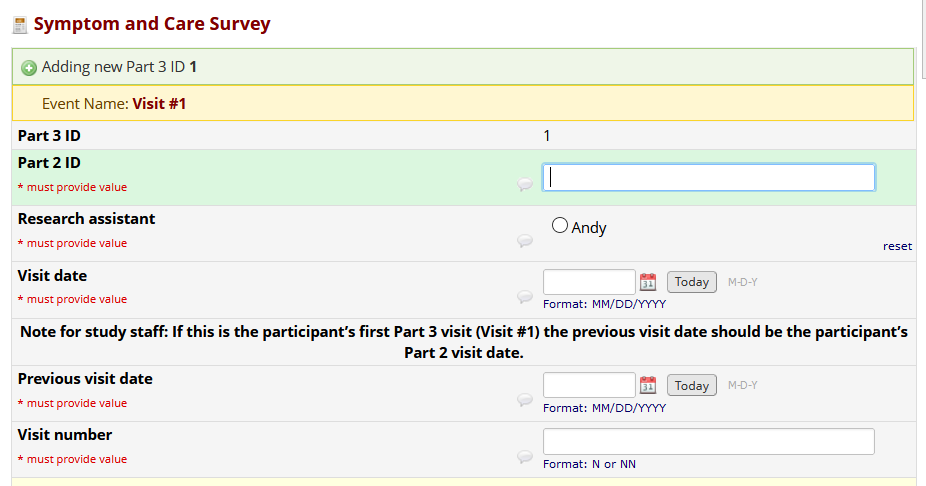This screenshot has width=926, height=486.
Task: Click into the Previous visit date input box
Action: pyautogui.click(x=589, y=386)
